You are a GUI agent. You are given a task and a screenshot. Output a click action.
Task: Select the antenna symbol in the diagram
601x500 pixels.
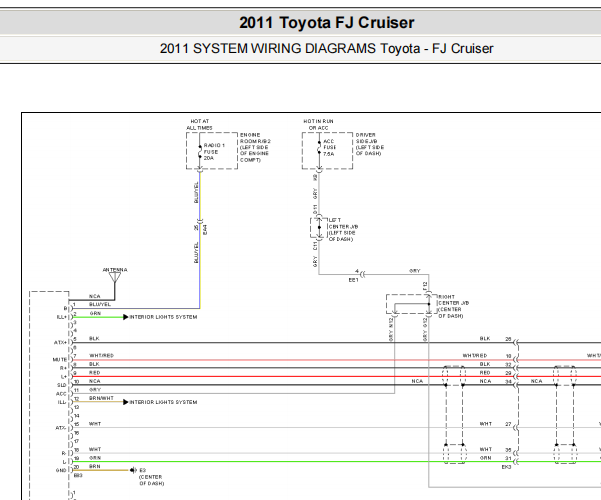coord(115,278)
